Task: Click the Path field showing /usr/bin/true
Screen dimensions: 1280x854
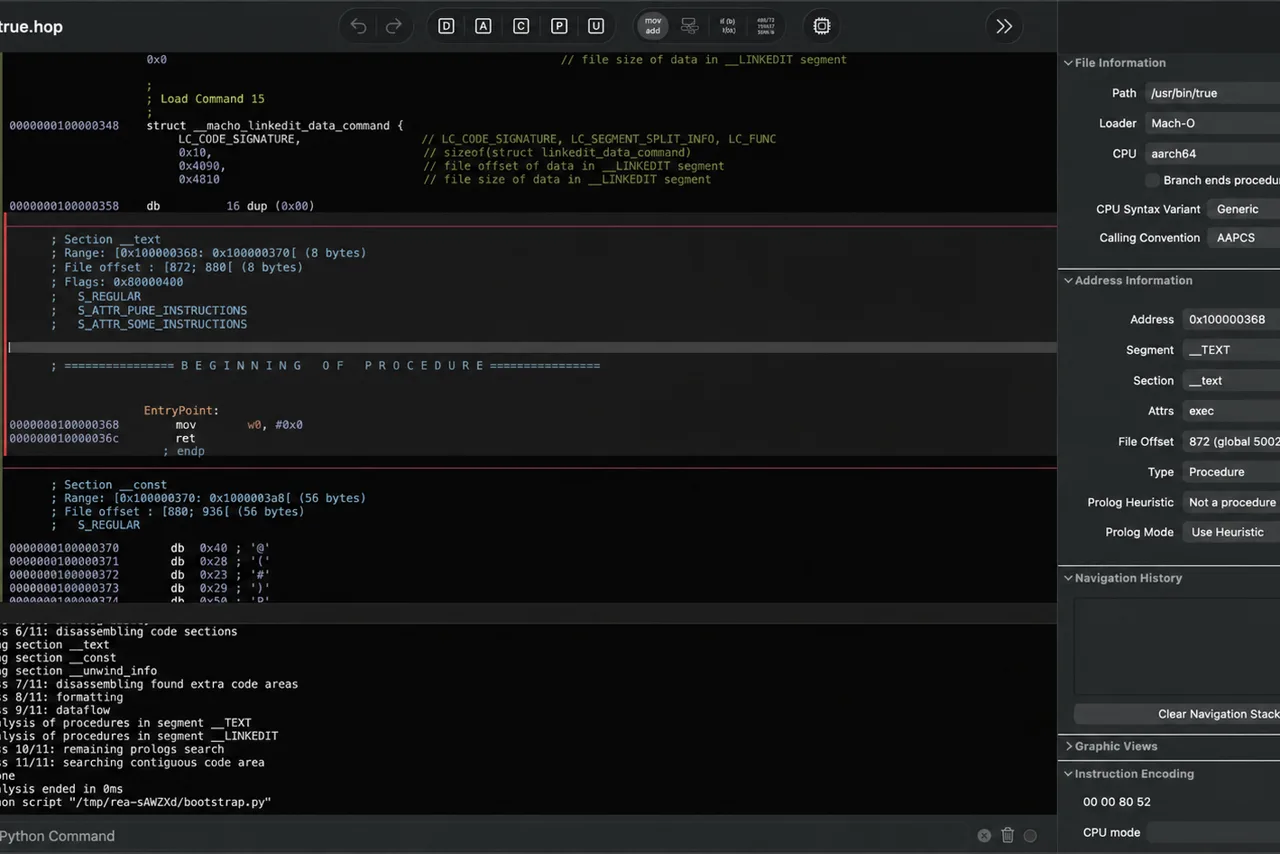Action: pyautogui.click(x=1212, y=93)
